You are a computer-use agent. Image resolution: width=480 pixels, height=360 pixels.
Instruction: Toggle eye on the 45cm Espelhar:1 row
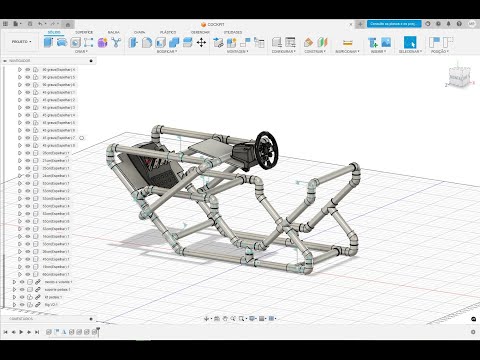[x=28, y=259]
